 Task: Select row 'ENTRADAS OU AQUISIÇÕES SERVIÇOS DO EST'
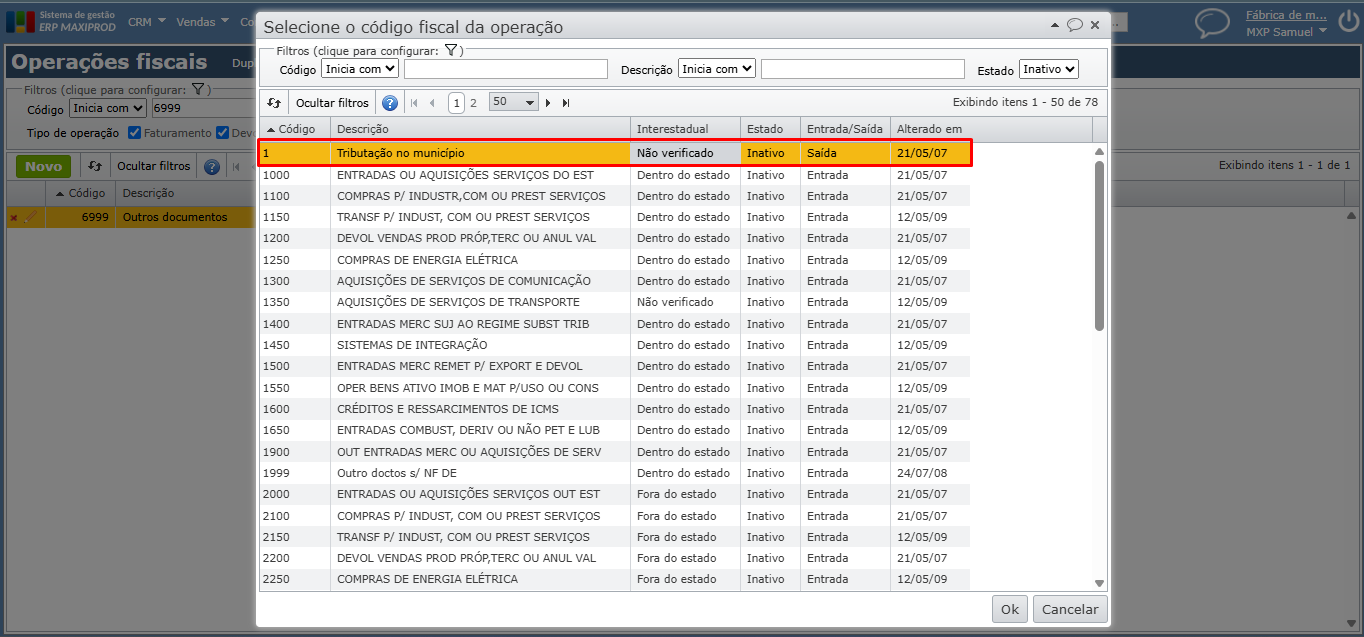pyautogui.click(x=614, y=175)
